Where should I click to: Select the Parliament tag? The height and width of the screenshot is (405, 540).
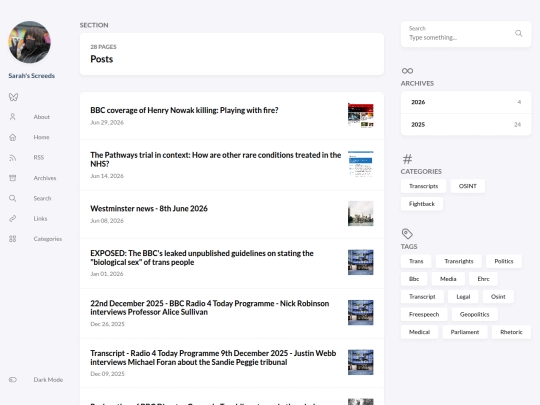point(465,332)
